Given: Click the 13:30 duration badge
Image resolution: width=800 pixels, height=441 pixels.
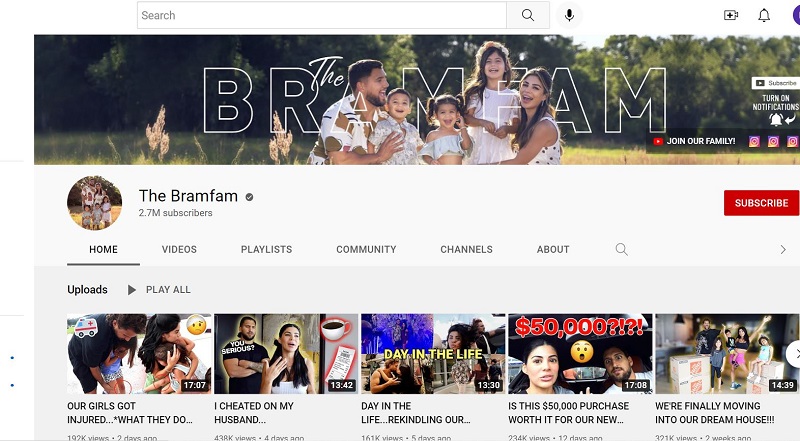Looking at the screenshot, I should coord(489,385).
